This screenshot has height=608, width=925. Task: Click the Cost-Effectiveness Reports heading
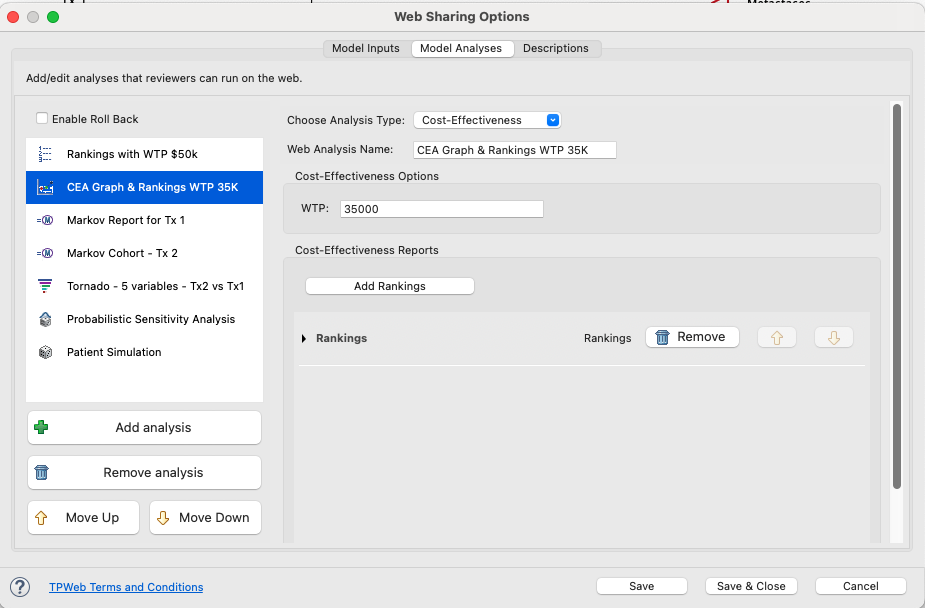coord(367,250)
